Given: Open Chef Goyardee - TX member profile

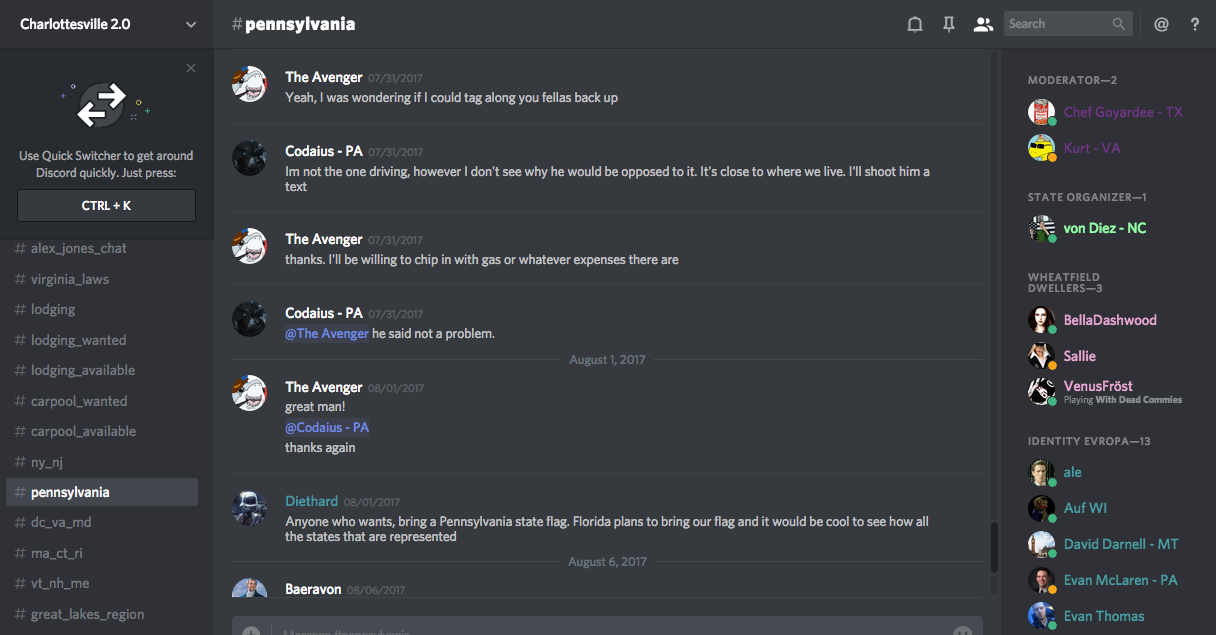Looking at the screenshot, I should pos(1123,112).
